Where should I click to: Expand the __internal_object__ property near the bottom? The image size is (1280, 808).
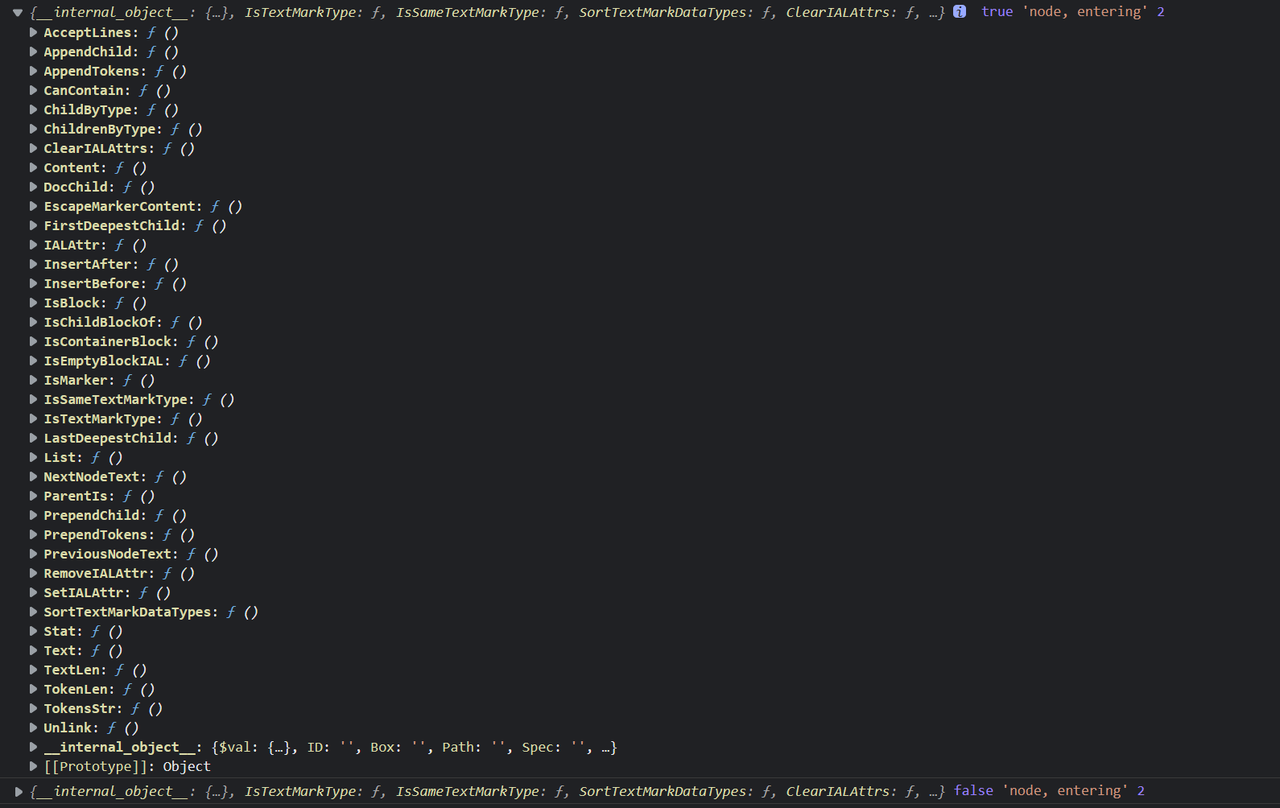(33, 746)
